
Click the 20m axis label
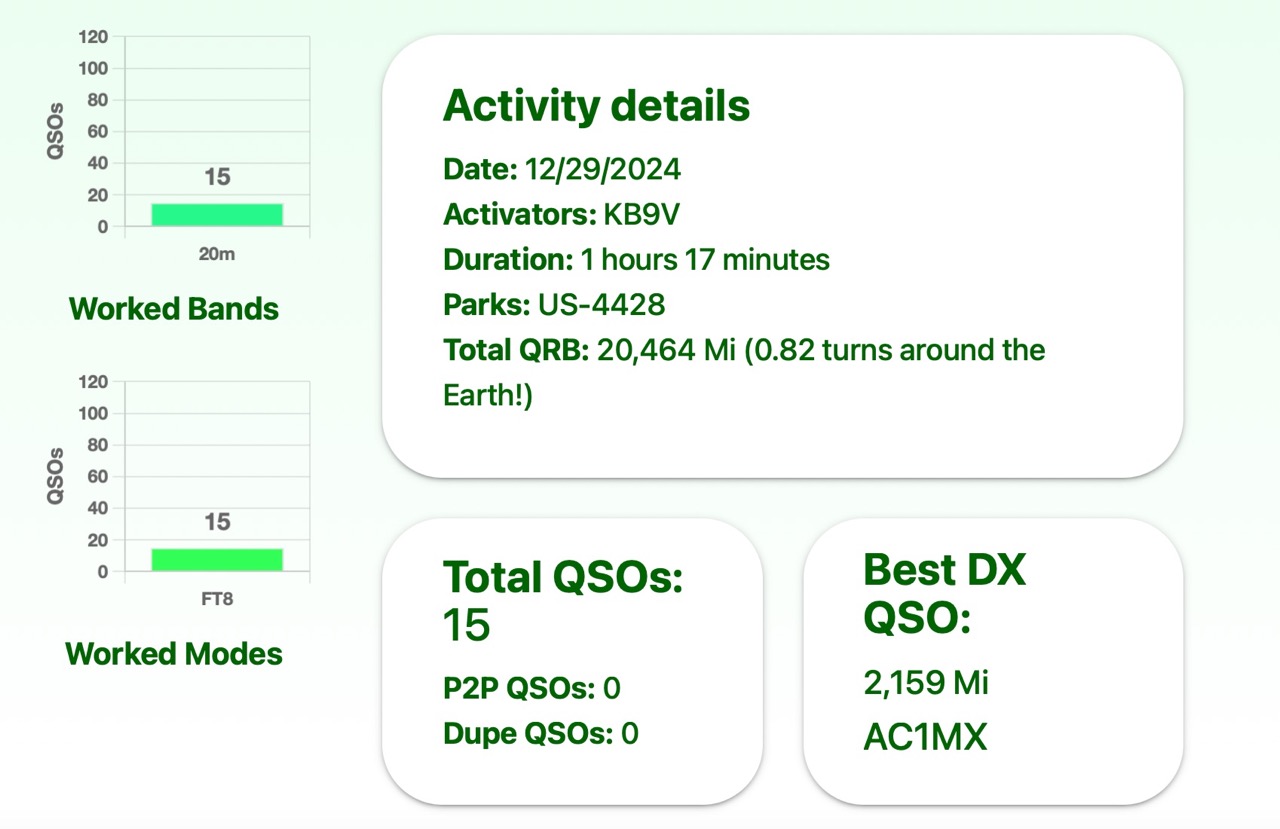[x=217, y=254]
